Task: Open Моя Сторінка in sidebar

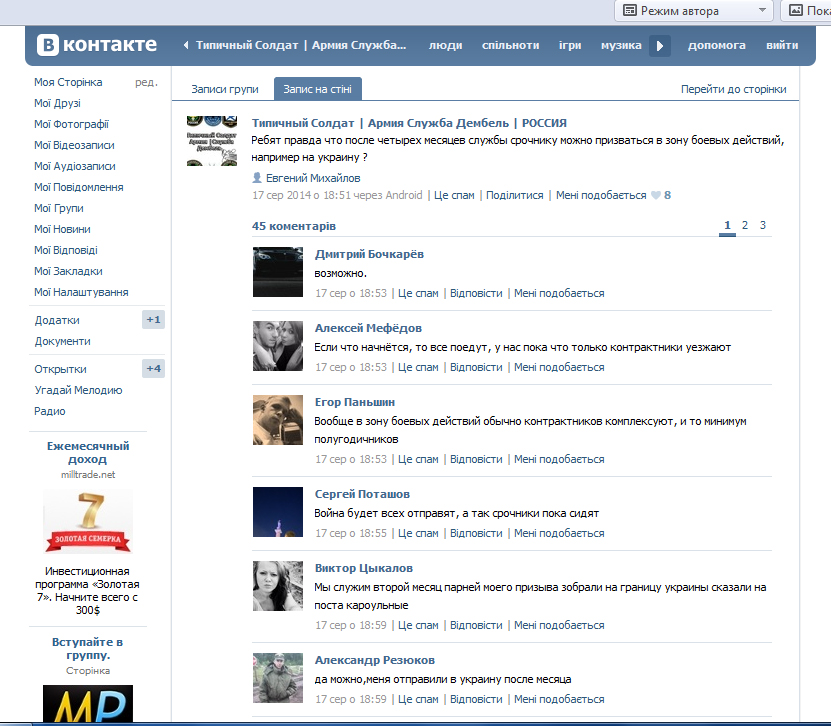Action: [68, 82]
